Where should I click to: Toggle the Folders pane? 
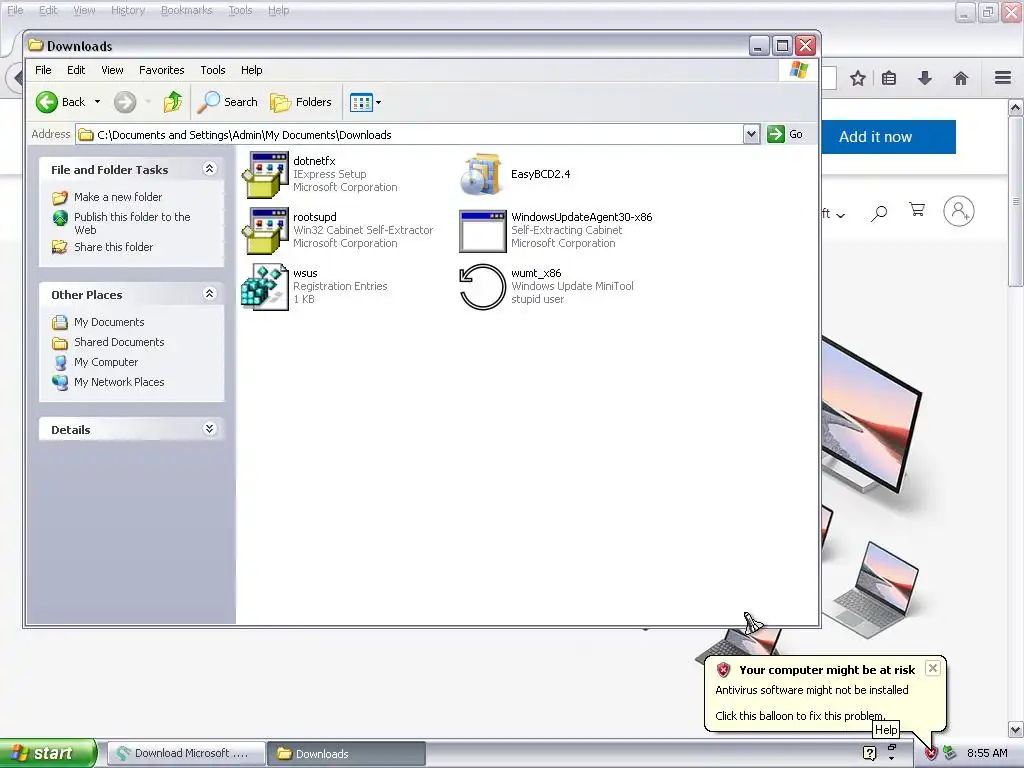pyautogui.click(x=301, y=102)
